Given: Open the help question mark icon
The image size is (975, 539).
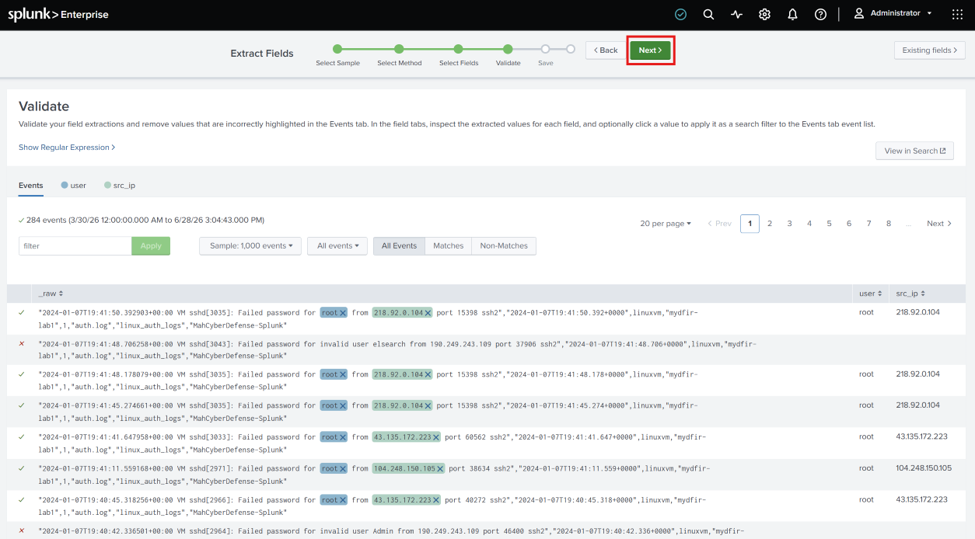Looking at the screenshot, I should pos(821,14).
